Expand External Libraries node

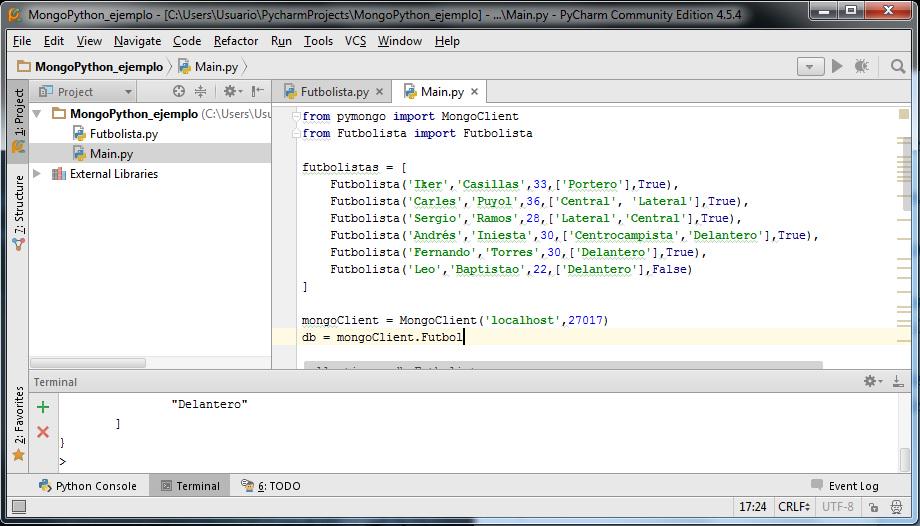(37, 173)
